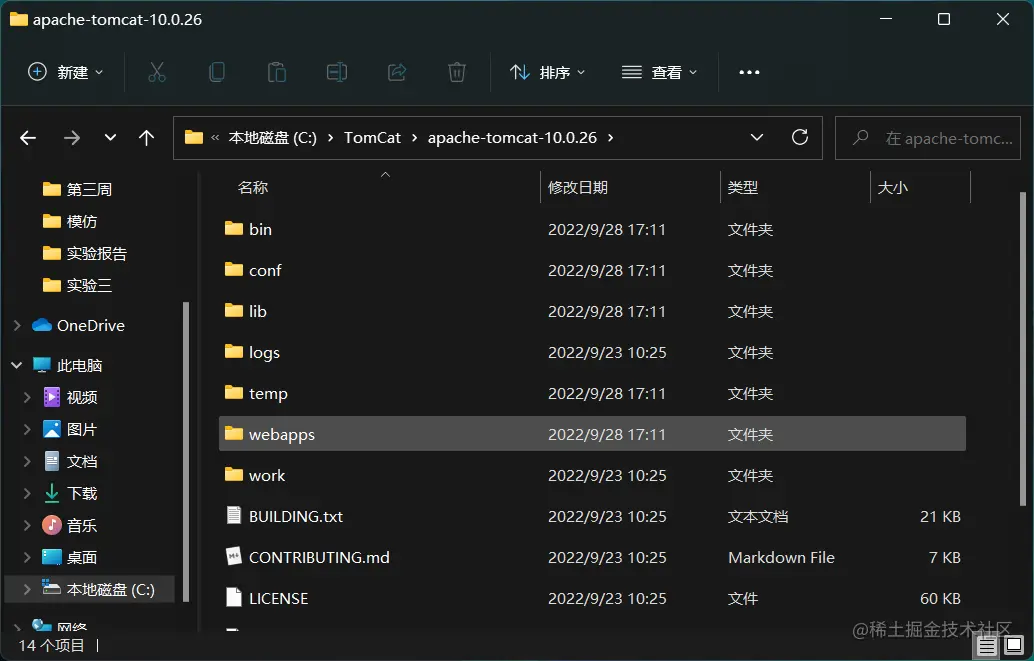Click the bin folder icon
The width and height of the screenshot is (1034, 661).
[233, 228]
